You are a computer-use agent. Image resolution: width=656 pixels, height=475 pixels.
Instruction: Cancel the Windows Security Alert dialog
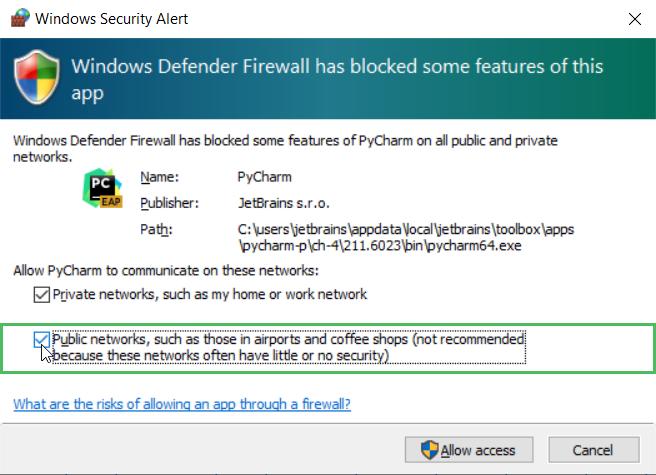tap(593, 450)
